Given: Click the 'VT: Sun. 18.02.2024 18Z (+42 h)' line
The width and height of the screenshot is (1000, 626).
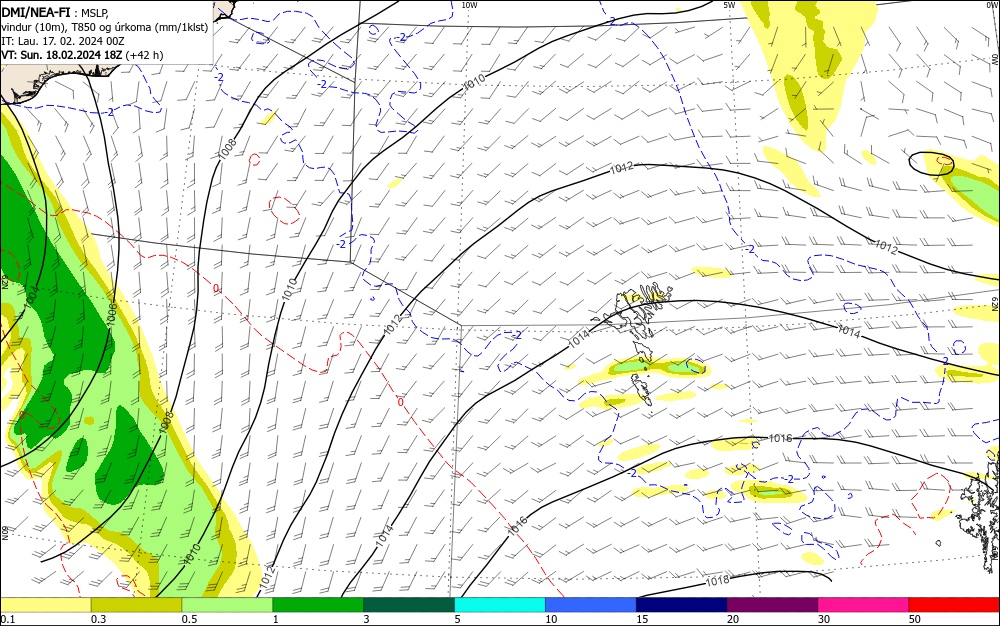Looking at the screenshot, I should click(x=82, y=55).
